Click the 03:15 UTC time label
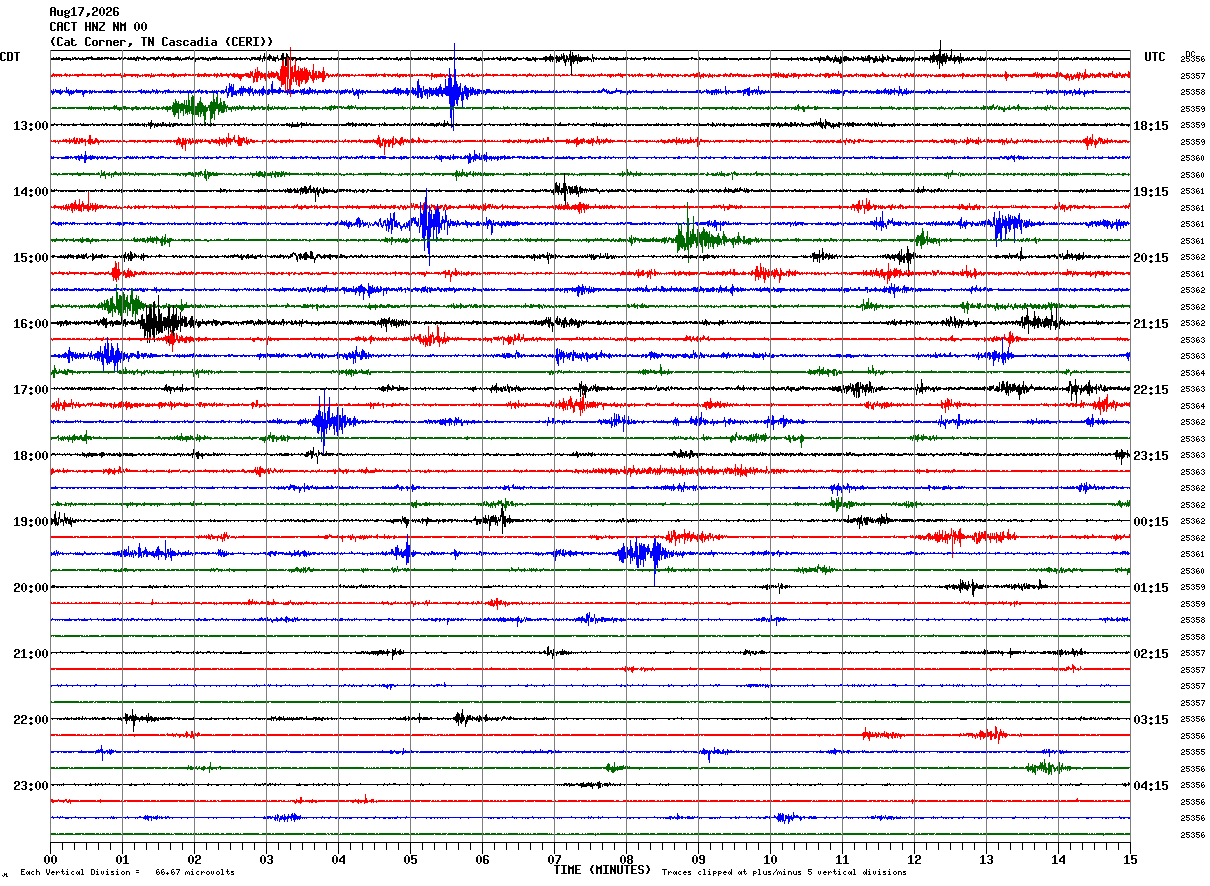 (x=1151, y=720)
